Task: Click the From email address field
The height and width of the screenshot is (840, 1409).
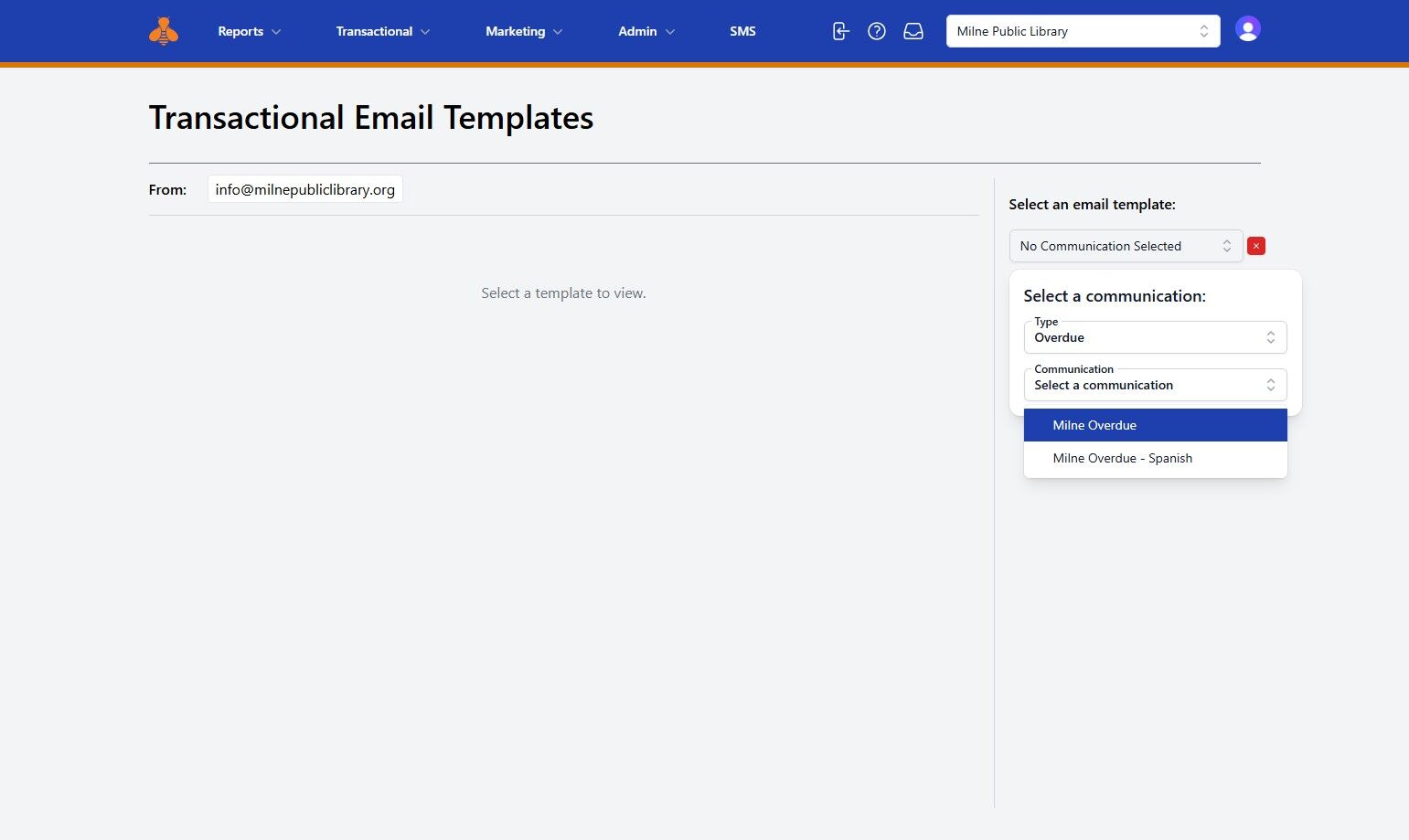Action: 305,189
